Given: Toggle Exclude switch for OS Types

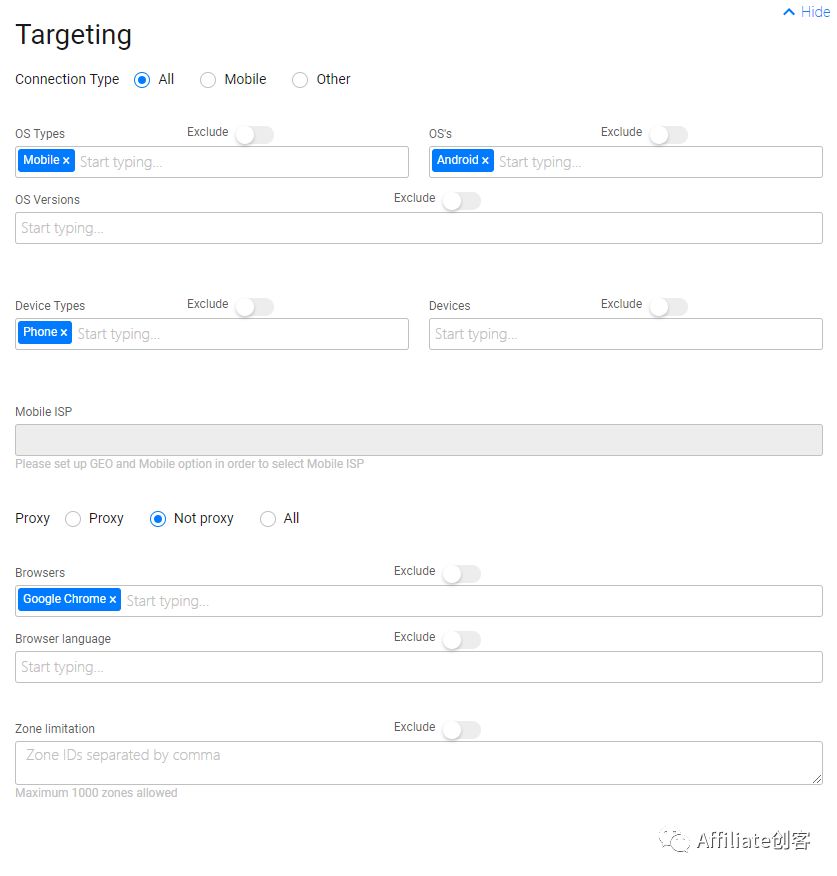Looking at the screenshot, I should 254,135.
